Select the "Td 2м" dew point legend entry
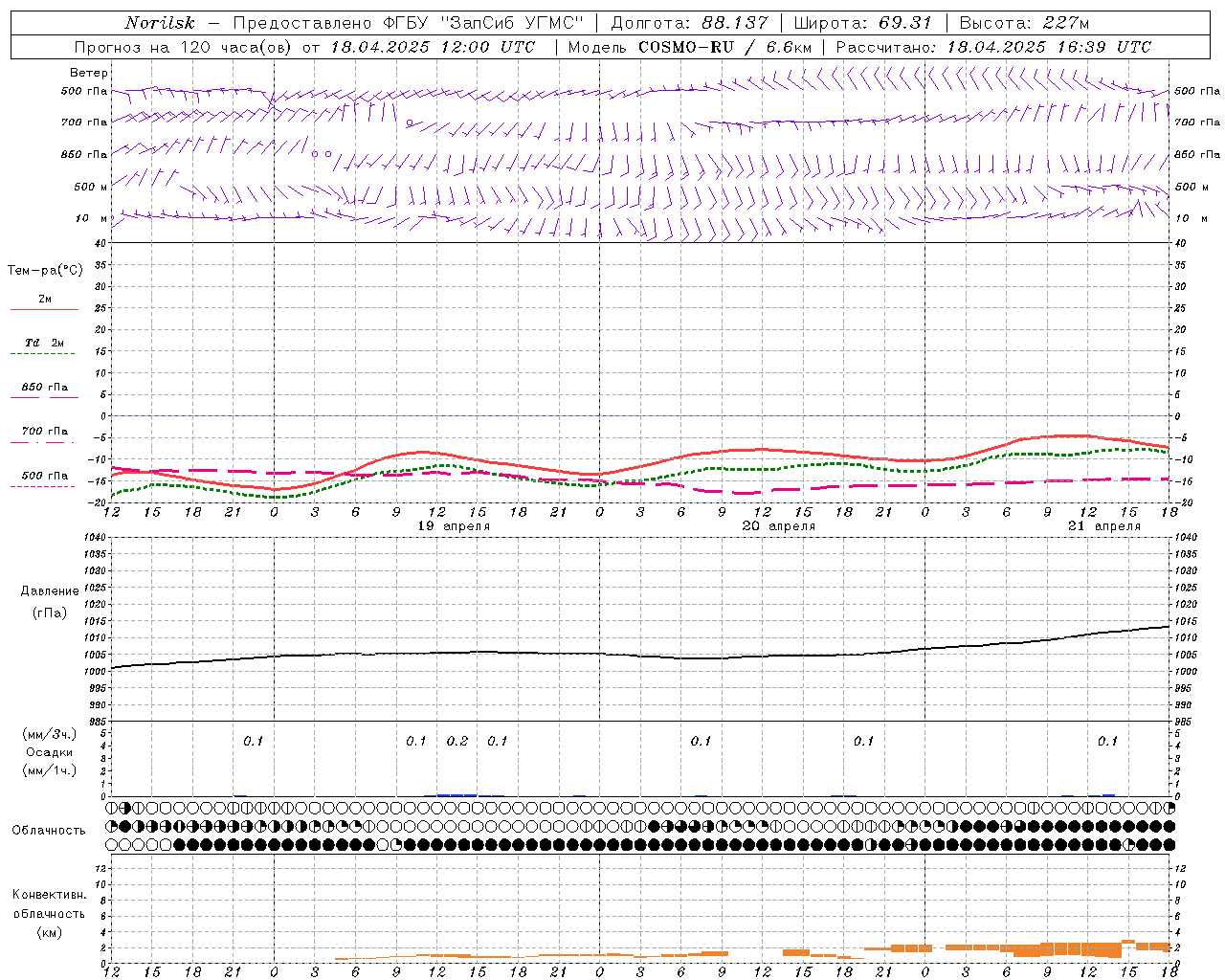Screen dimensions: 1225x980 44,343
